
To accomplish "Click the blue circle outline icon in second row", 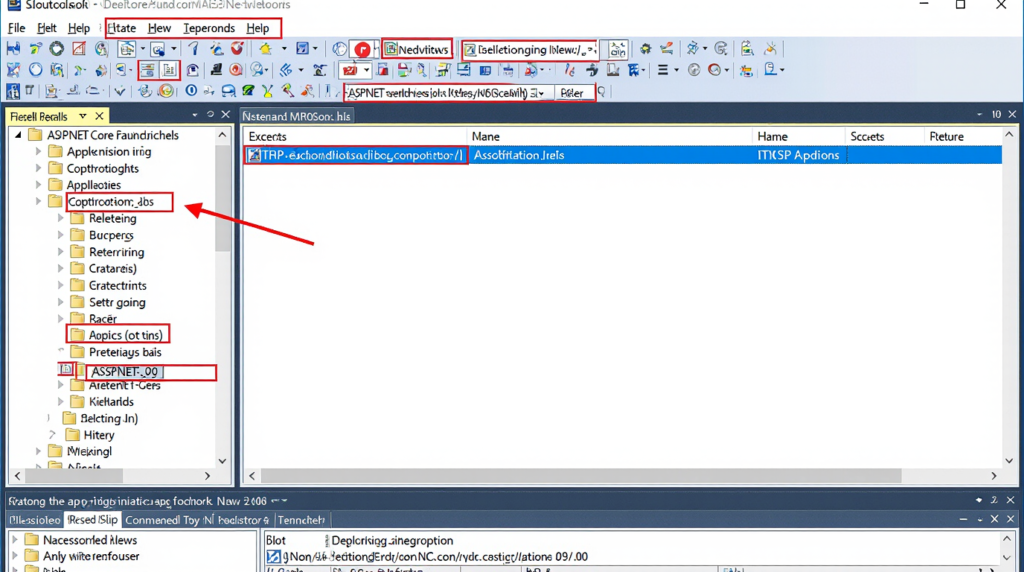I will click(x=35, y=70).
